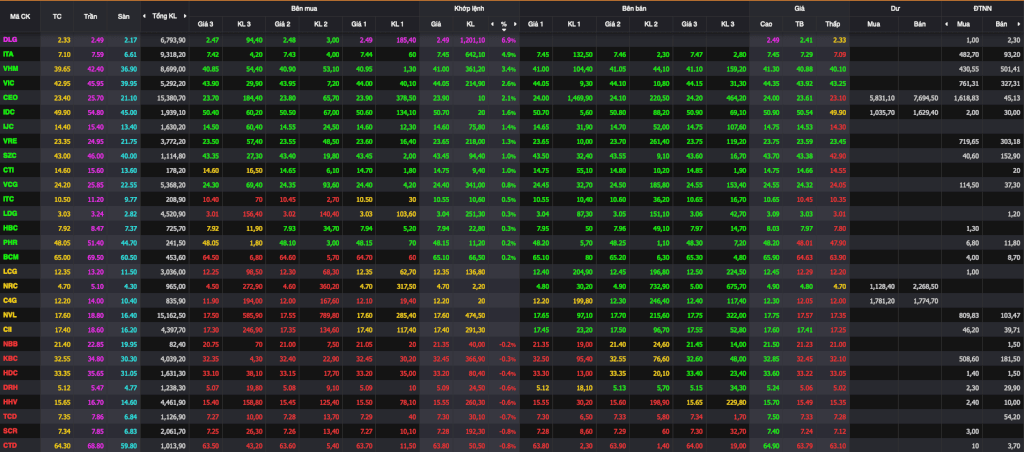This screenshot has height=452, width=1024.
Task: Select the VRE ticker symbol
Action: (10, 140)
